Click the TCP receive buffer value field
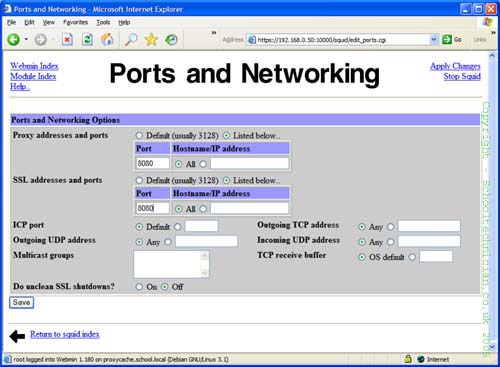This screenshot has width=500, height=367. (436, 256)
